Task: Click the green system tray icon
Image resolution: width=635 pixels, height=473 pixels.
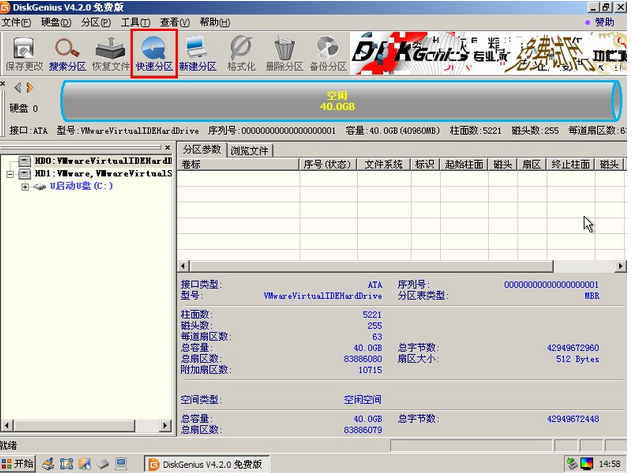Action: 572,463
